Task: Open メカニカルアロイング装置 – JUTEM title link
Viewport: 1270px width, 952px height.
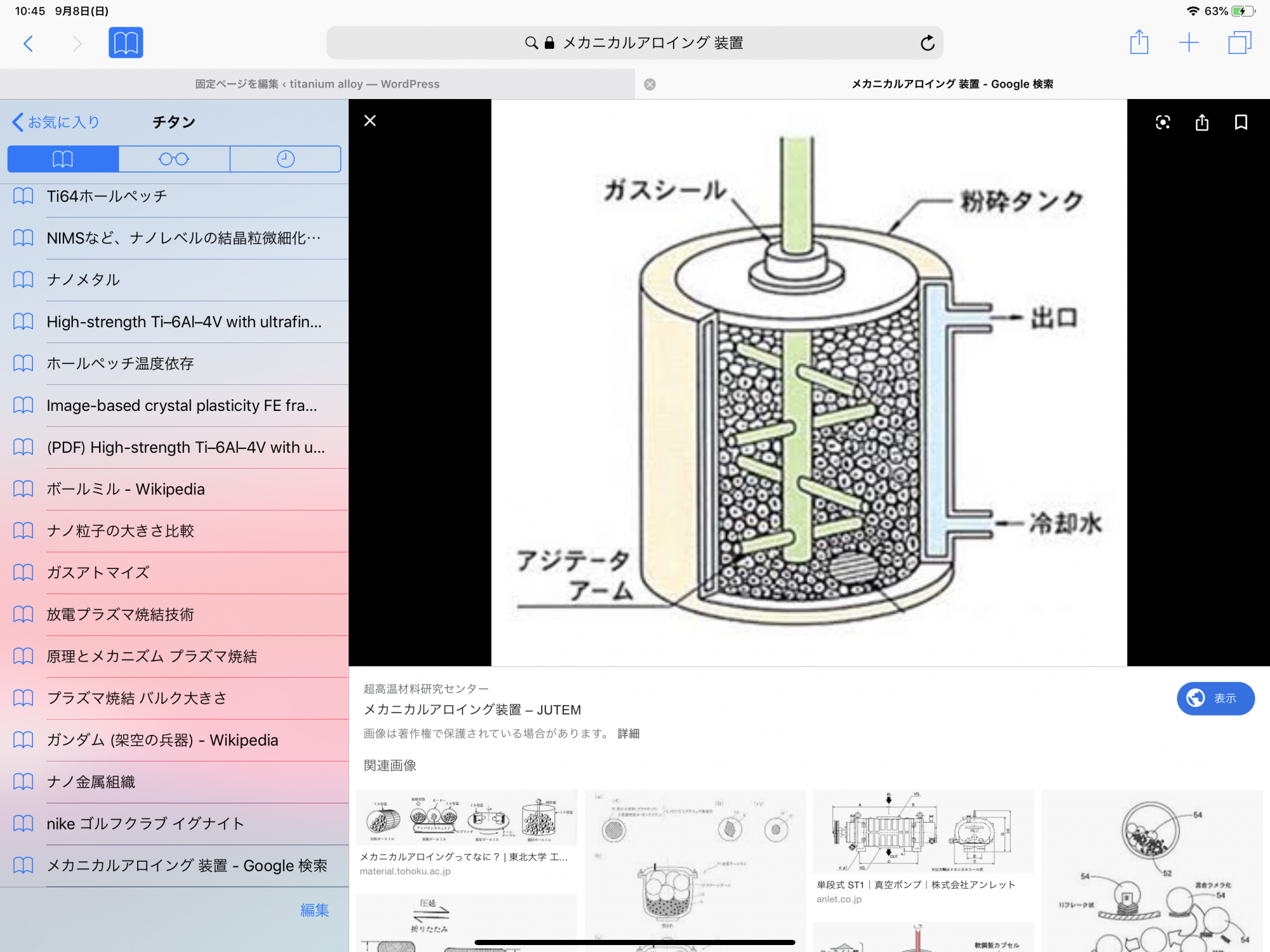Action: click(x=472, y=710)
